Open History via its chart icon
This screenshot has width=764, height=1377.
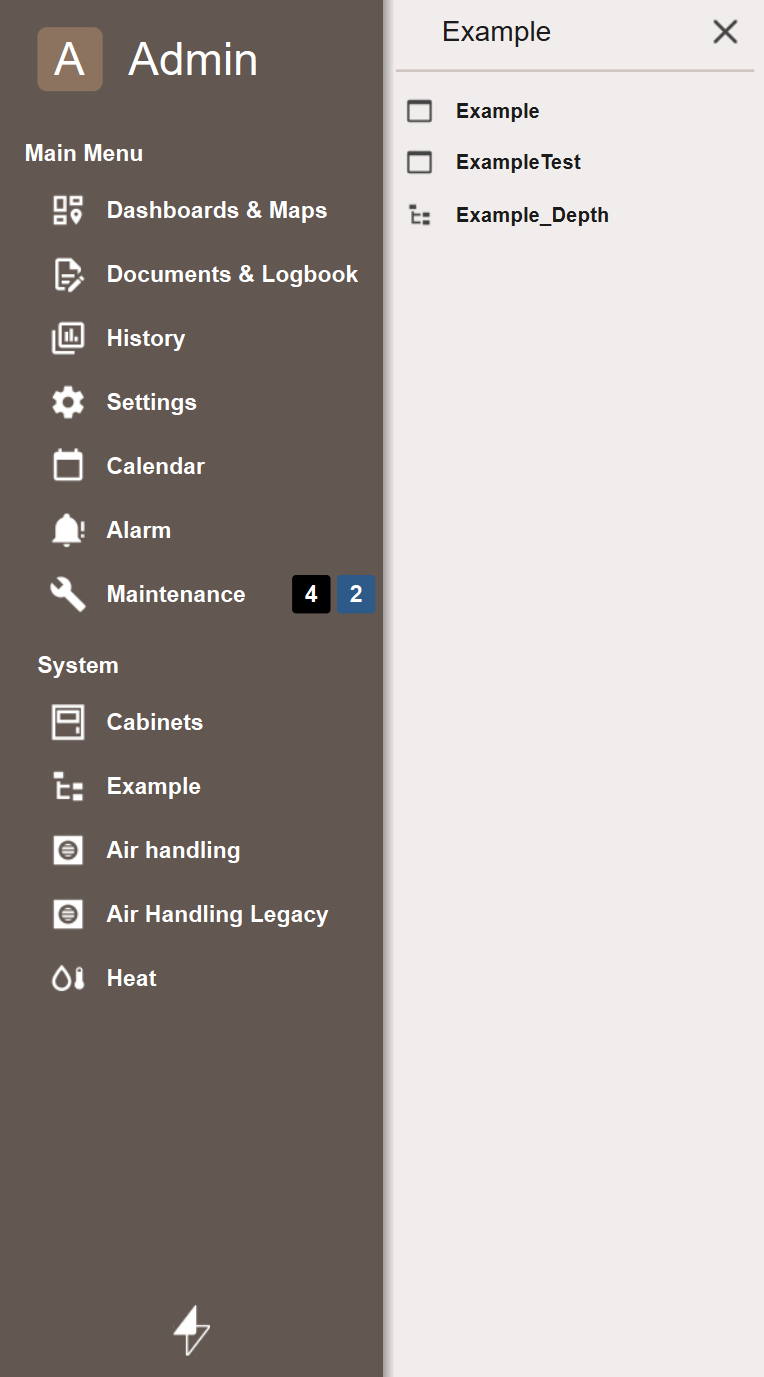tap(68, 338)
